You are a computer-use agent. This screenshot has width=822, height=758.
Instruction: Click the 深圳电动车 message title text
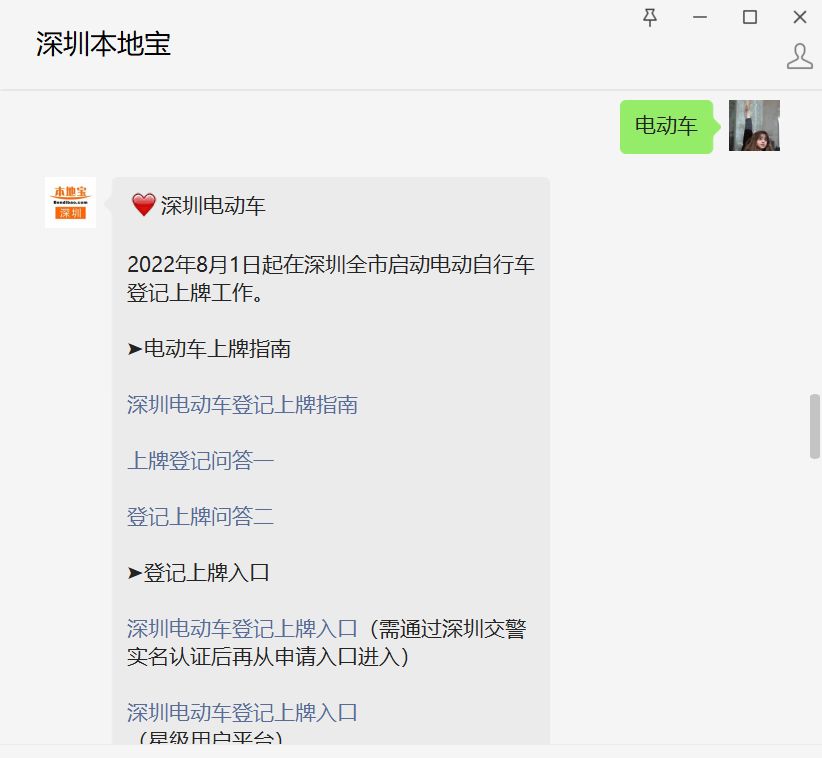(213, 205)
